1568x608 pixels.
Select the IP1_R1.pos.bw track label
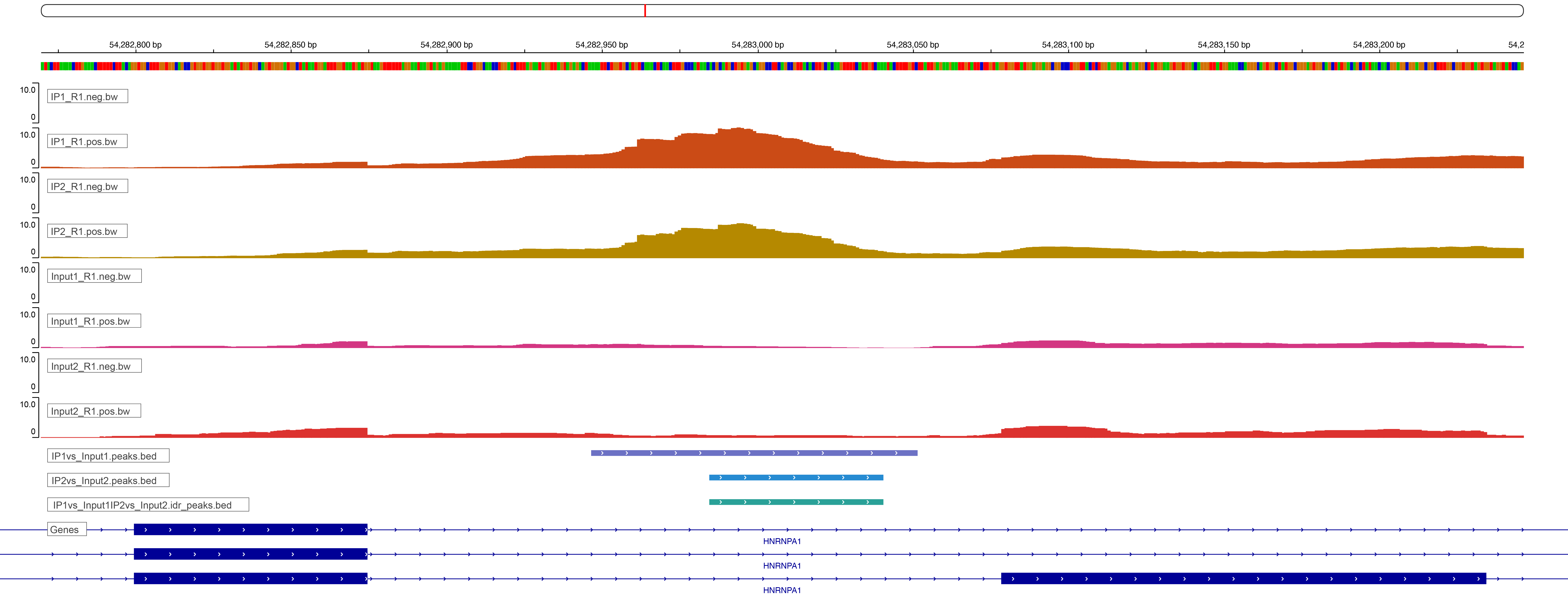88,141
